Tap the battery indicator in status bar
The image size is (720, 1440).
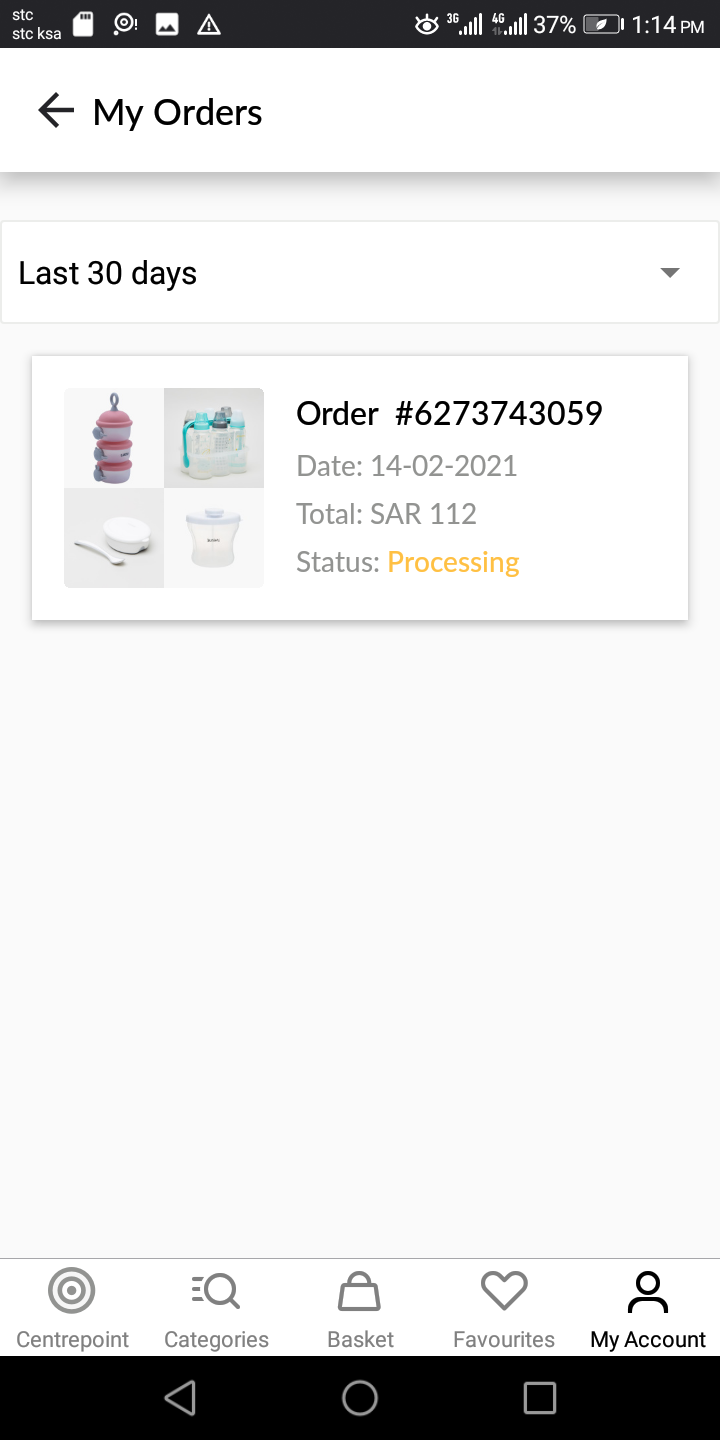coord(602,24)
